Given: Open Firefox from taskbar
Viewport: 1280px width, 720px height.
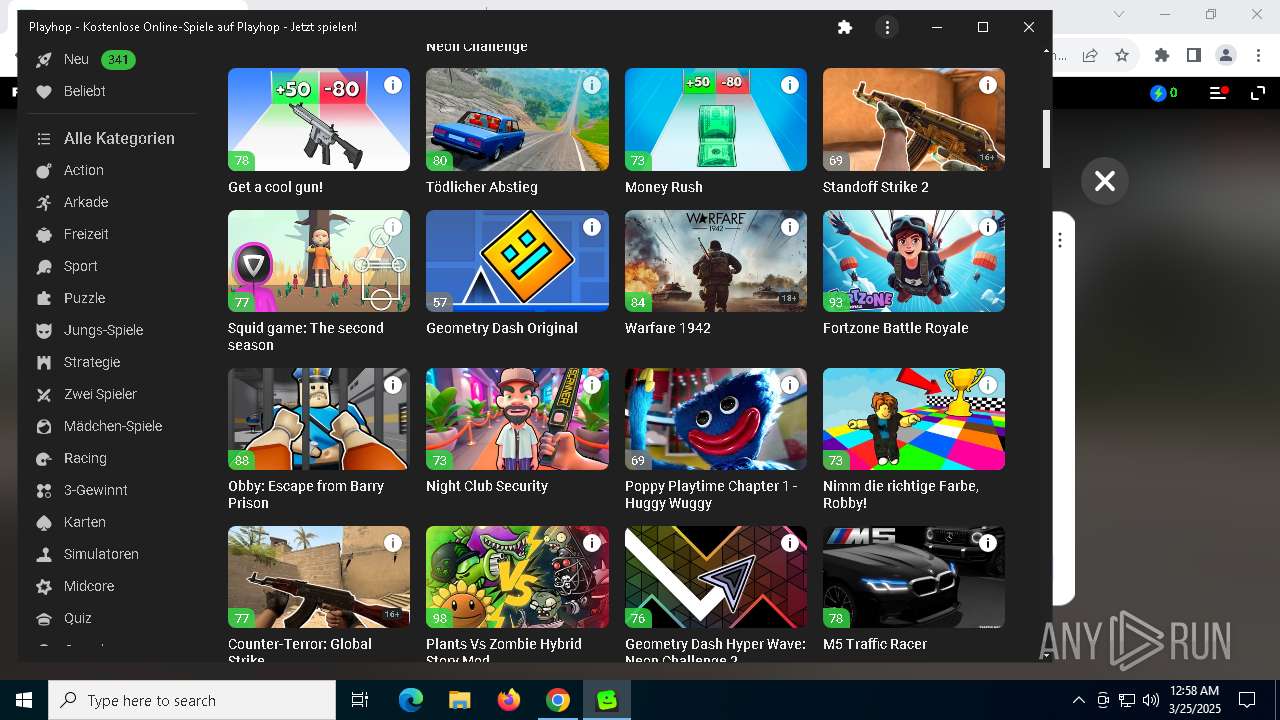Looking at the screenshot, I should pyautogui.click(x=509, y=700).
